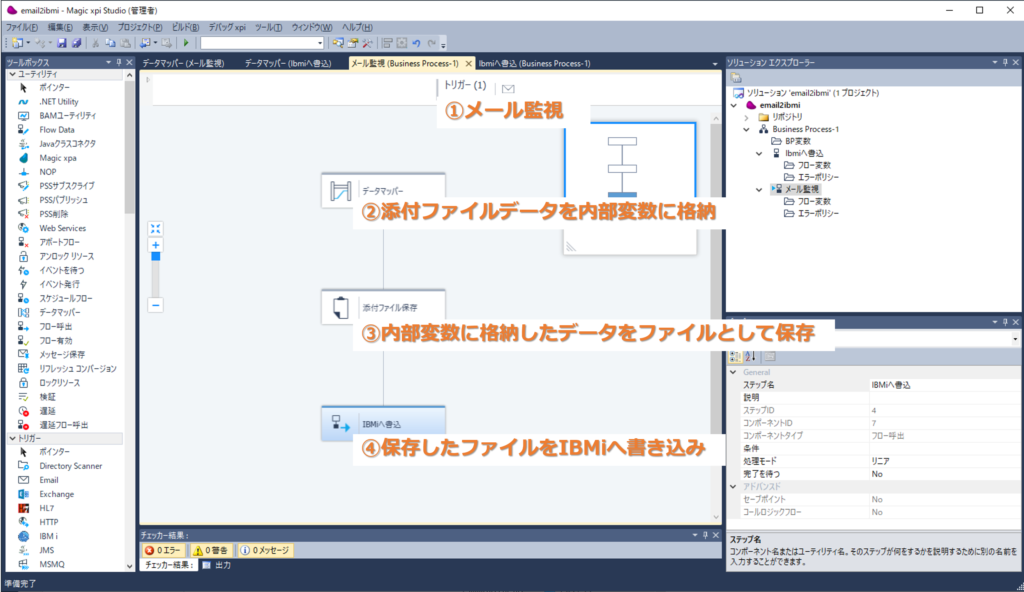Click the canvas zoom slider handle

(x=155, y=257)
